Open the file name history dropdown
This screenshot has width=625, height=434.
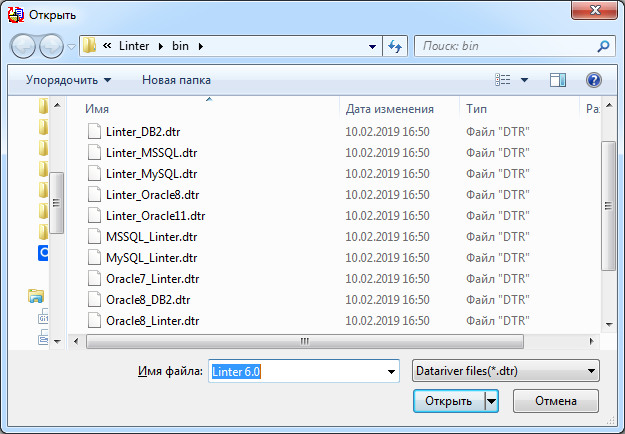pos(391,371)
